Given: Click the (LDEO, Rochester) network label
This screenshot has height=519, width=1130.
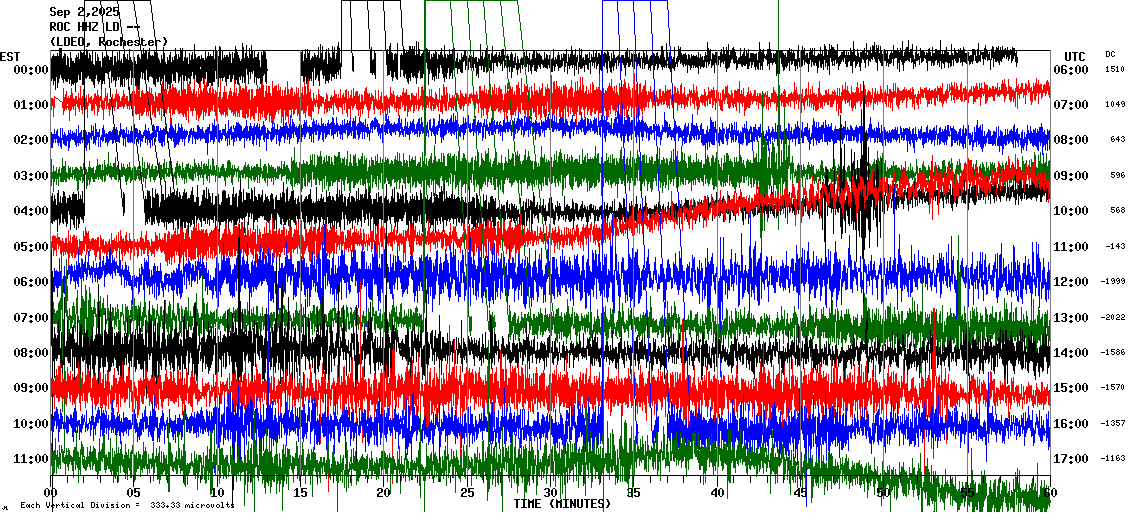Looking at the screenshot, I should [108, 42].
